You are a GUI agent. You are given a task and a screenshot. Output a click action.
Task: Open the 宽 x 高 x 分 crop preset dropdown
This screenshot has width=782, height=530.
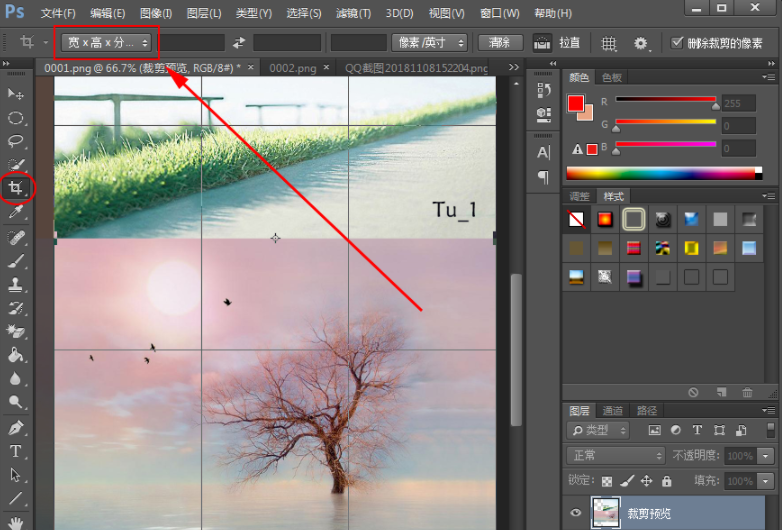click(106, 43)
